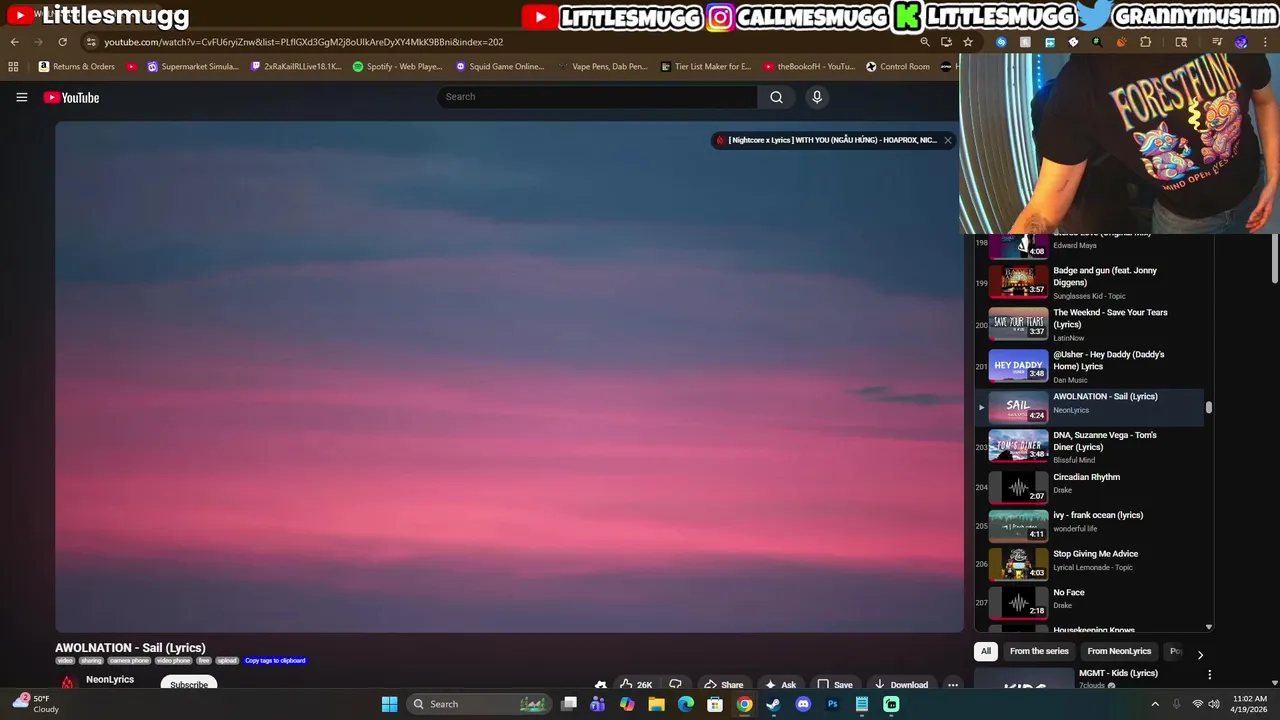Open Photoshop from the taskbar
This screenshot has width=1280, height=720.
(x=832, y=704)
